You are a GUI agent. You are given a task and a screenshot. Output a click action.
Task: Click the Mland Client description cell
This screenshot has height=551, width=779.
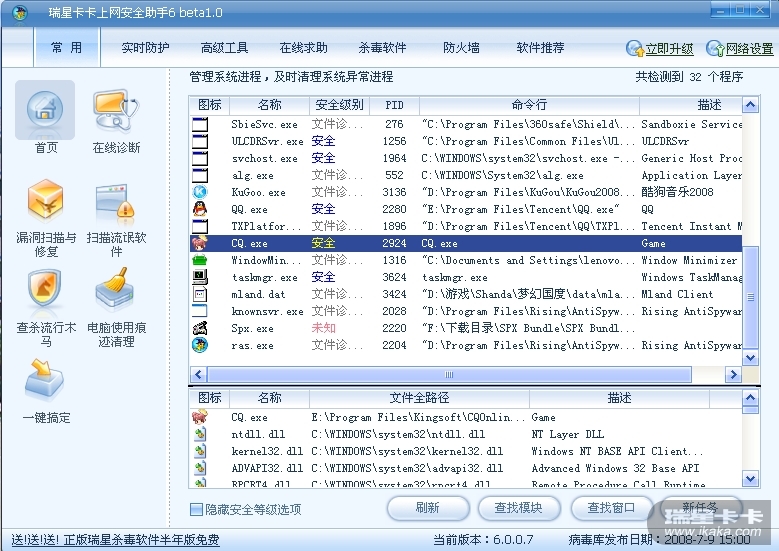click(677, 294)
